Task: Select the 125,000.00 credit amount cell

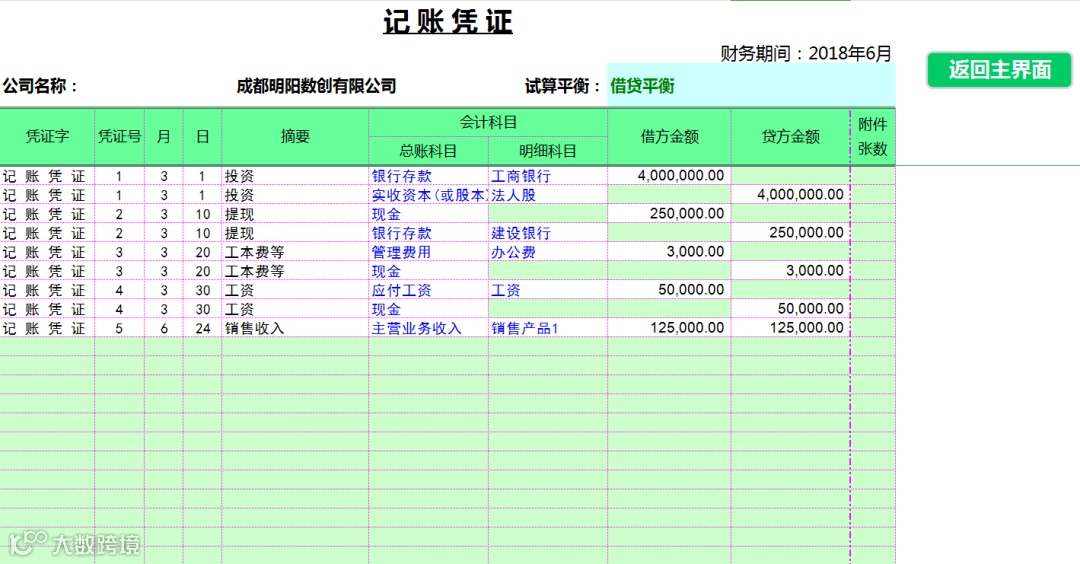Action: [791, 328]
